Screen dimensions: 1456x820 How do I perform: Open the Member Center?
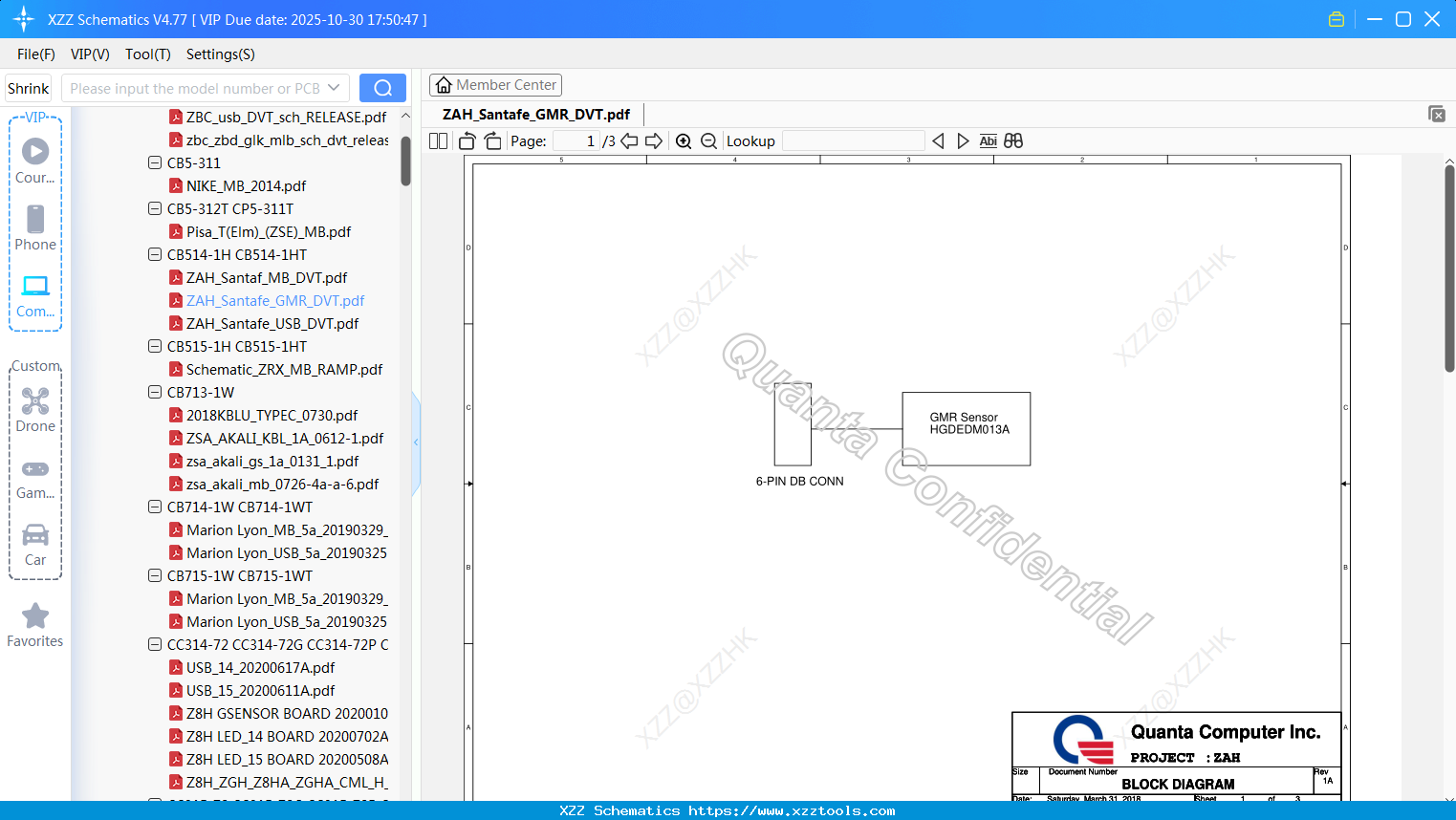click(x=495, y=85)
